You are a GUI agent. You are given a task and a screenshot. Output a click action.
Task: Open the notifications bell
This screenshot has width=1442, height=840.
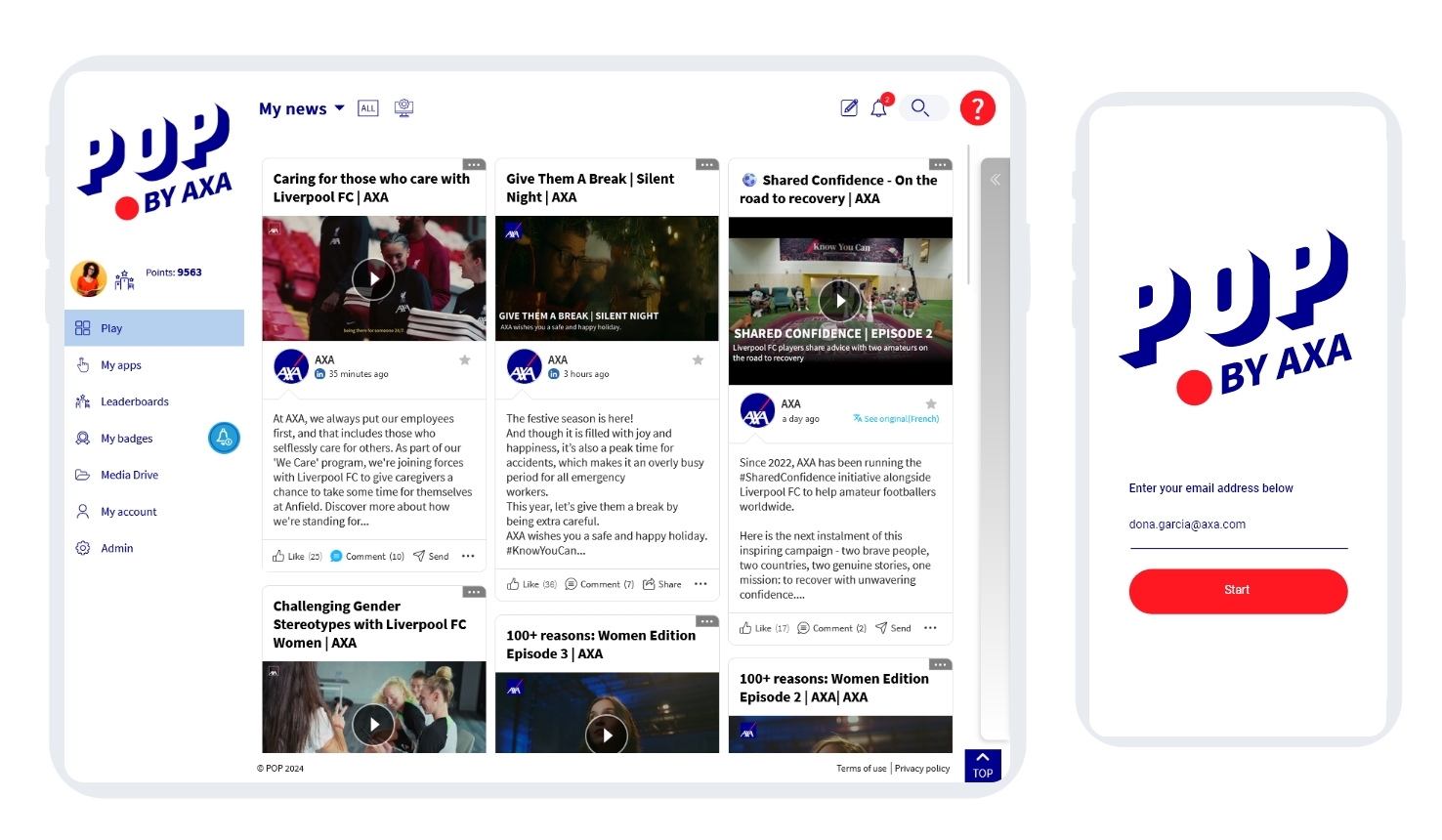(879, 107)
